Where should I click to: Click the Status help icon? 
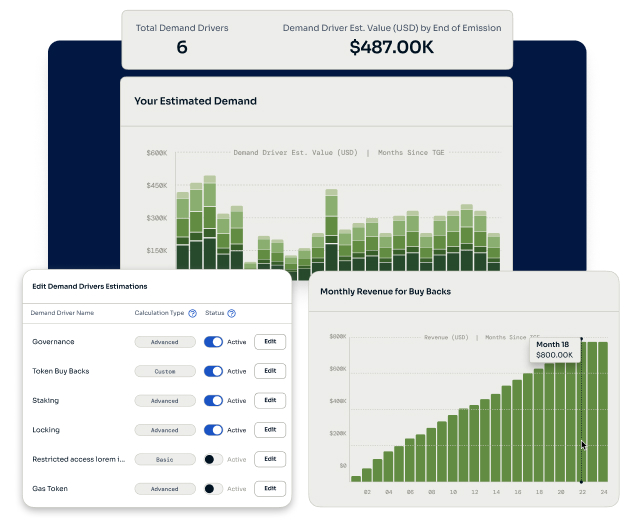pos(231,313)
